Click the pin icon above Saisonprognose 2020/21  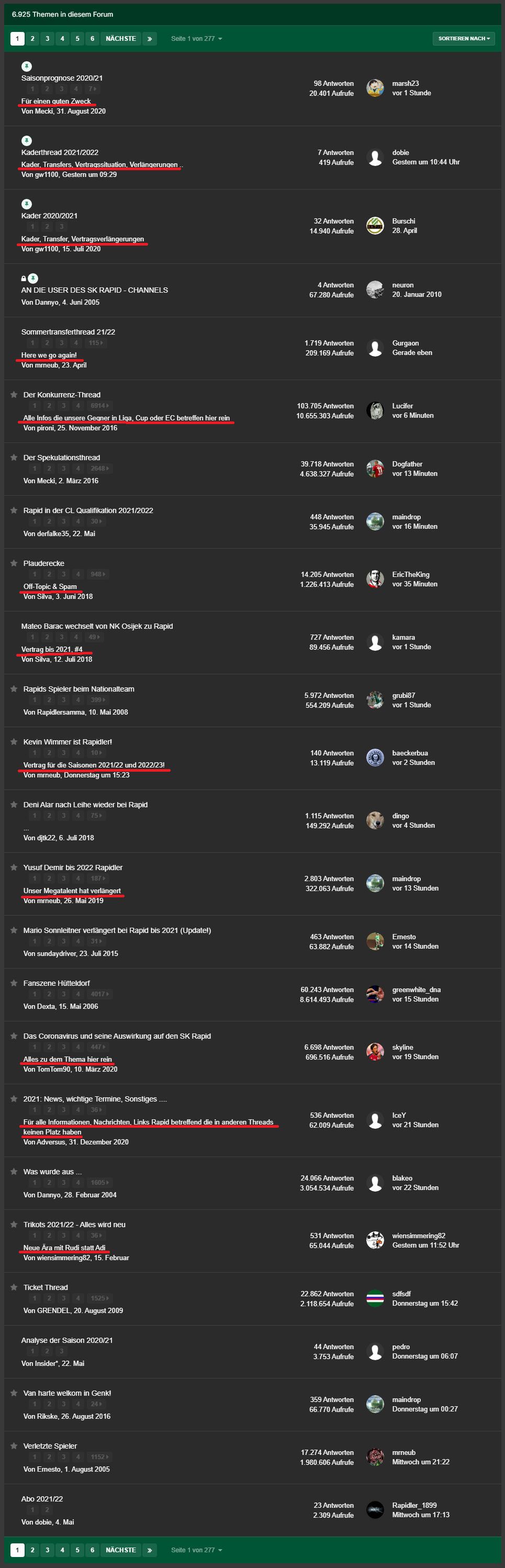pyautogui.click(x=27, y=66)
